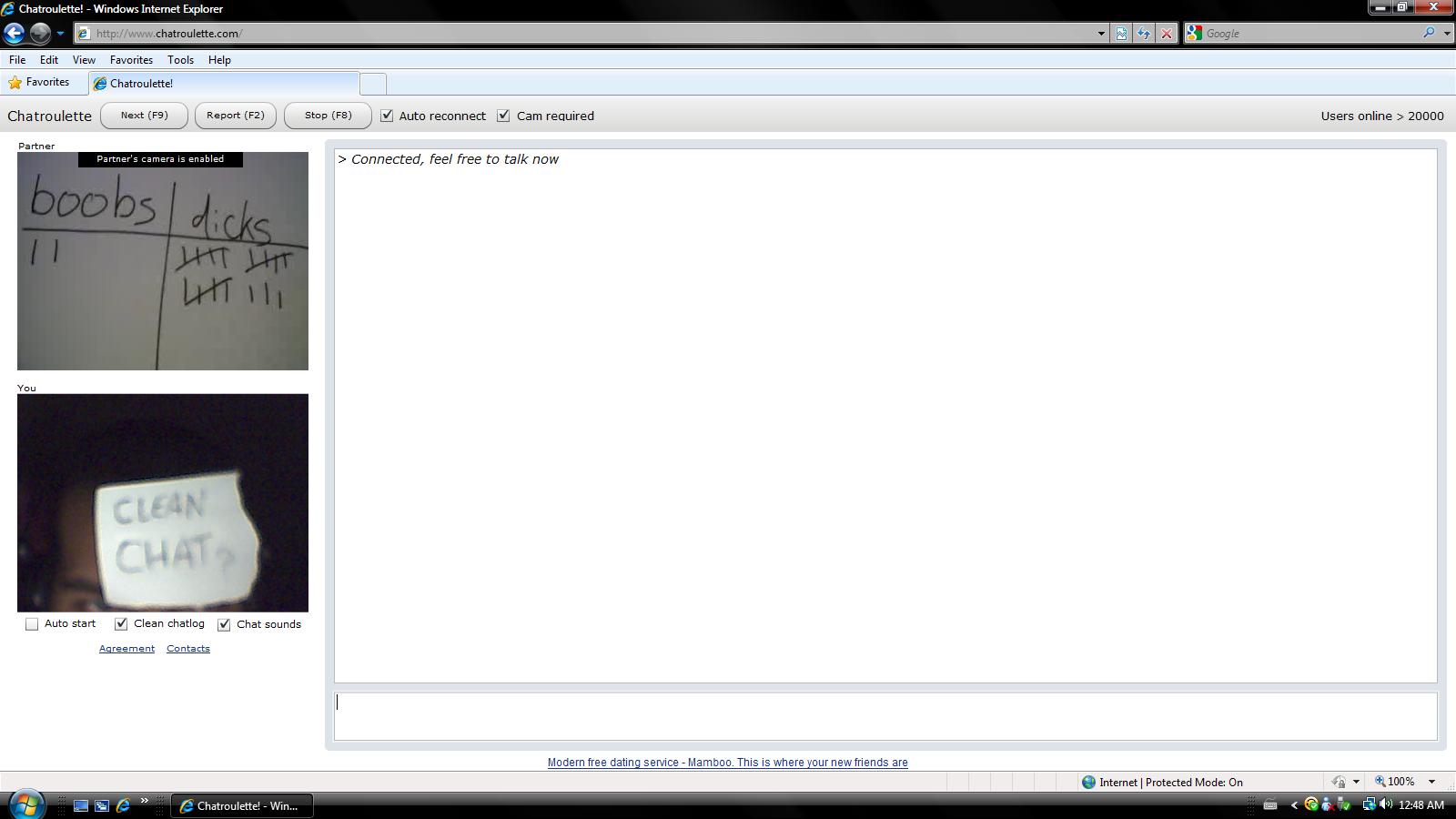The width and height of the screenshot is (1456, 819).
Task: Enable the Auto start checkbox
Action: tap(32, 624)
